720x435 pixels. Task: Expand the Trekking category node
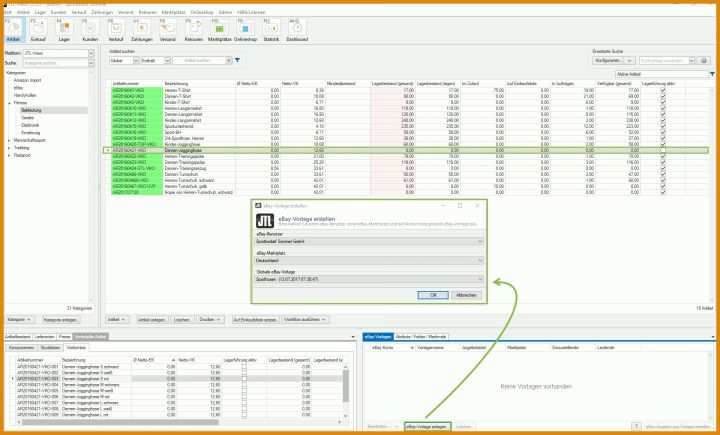click(9, 148)
